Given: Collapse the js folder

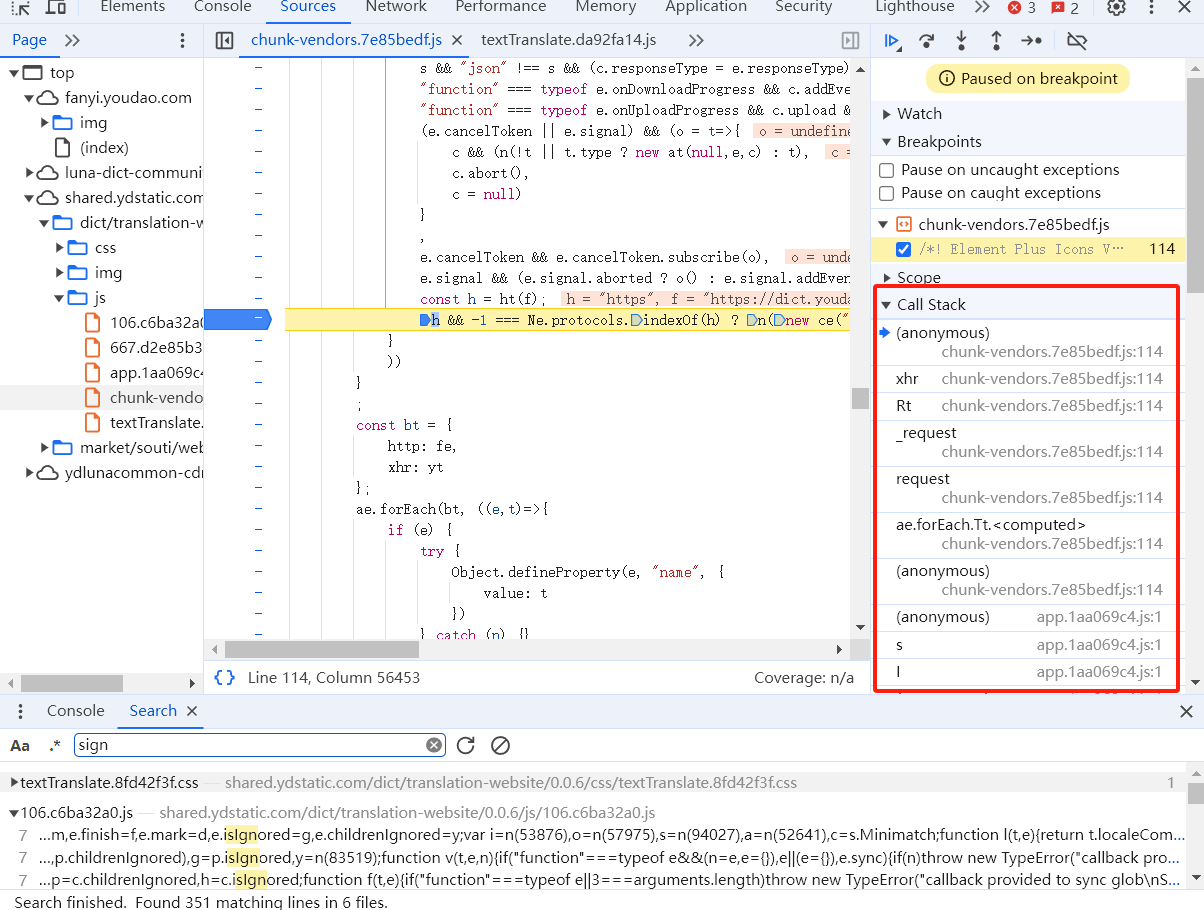Looking at the screenshot, I should coord(59,298).
